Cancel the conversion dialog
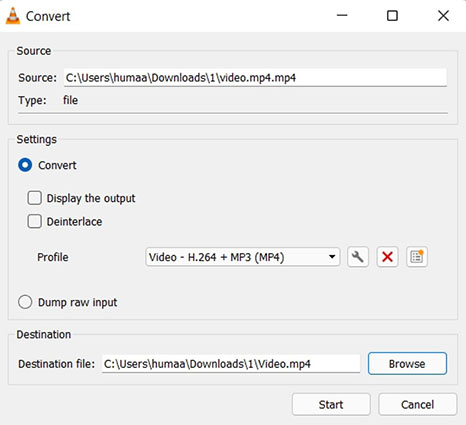This screenshot has height=425, width=466. [x=417, y=404]
